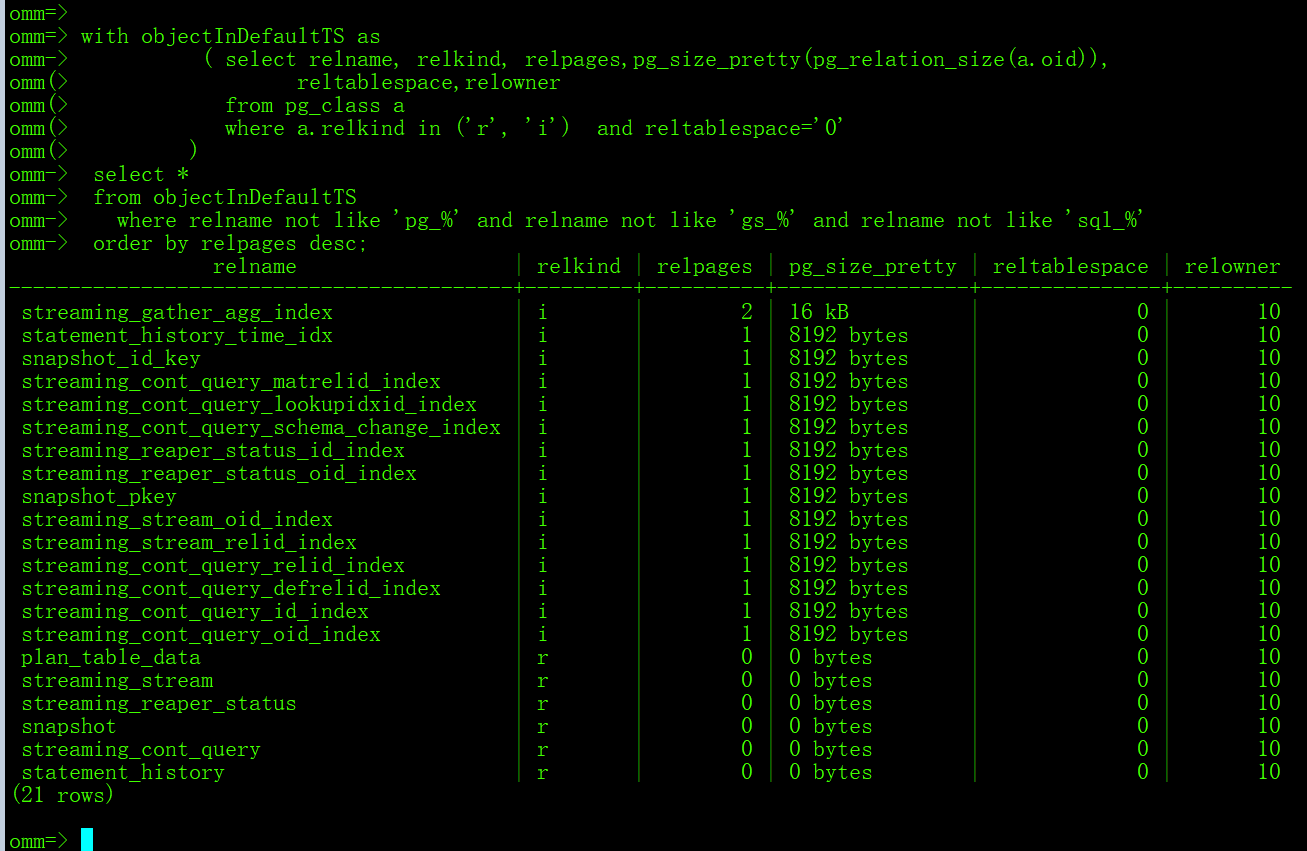This screenshot has width=1307, height=851.
Task: Click the cyan cursor at the prompt
Action: tap(87, 840)
